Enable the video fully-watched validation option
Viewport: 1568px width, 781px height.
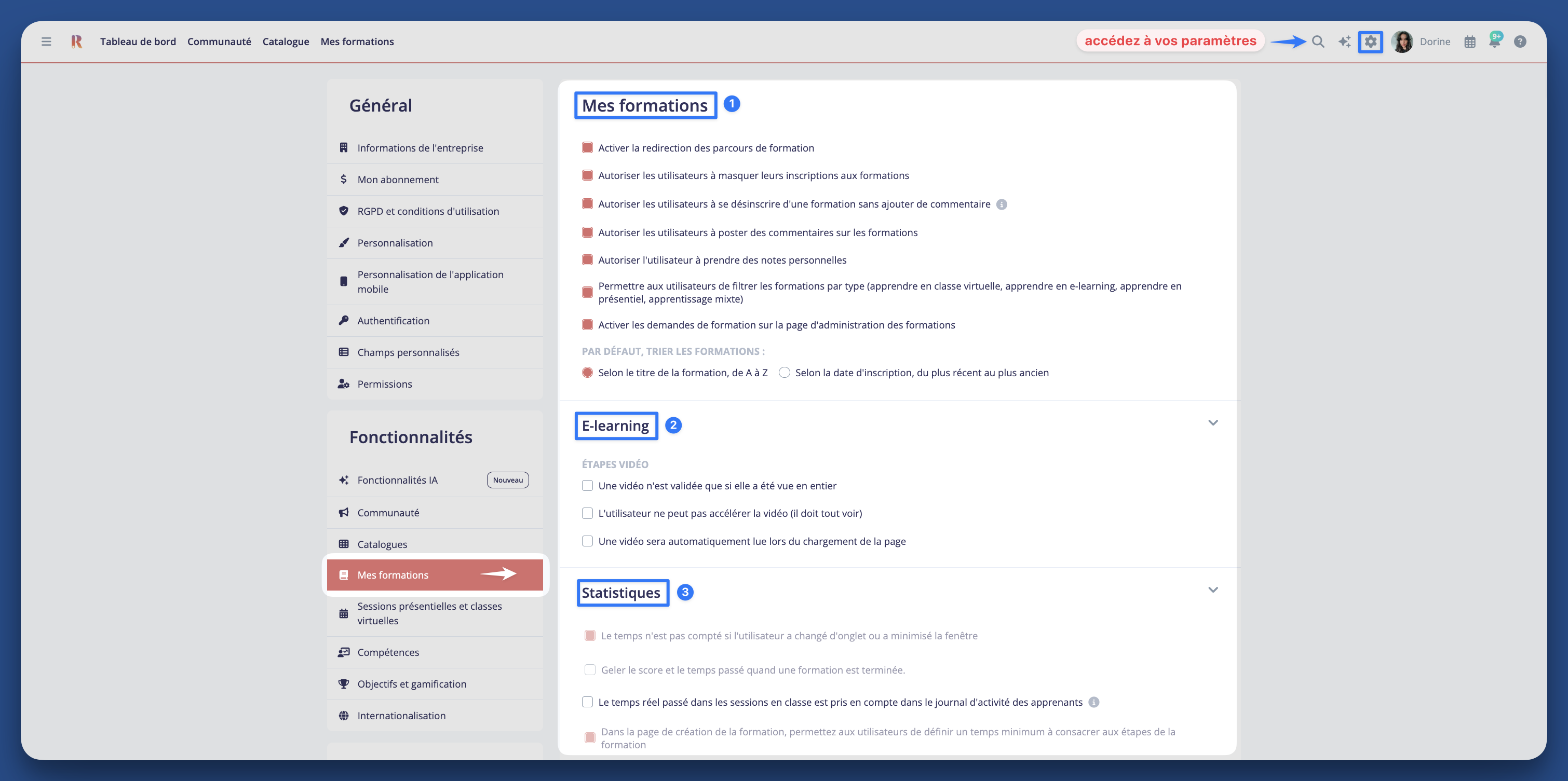tap(587, 485)
